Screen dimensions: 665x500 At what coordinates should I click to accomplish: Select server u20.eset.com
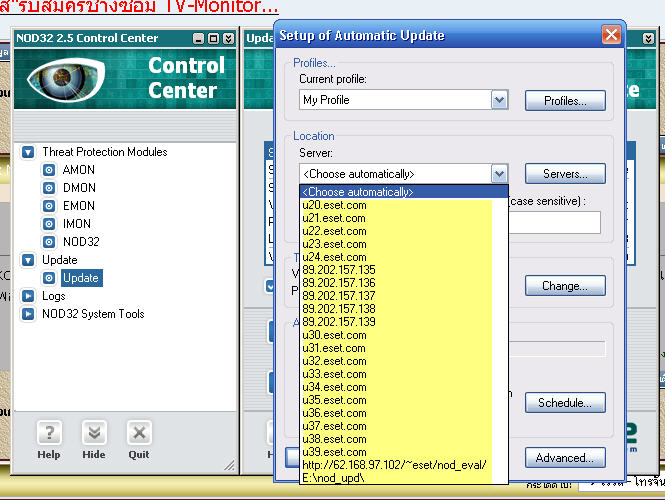tap(404, 205)
